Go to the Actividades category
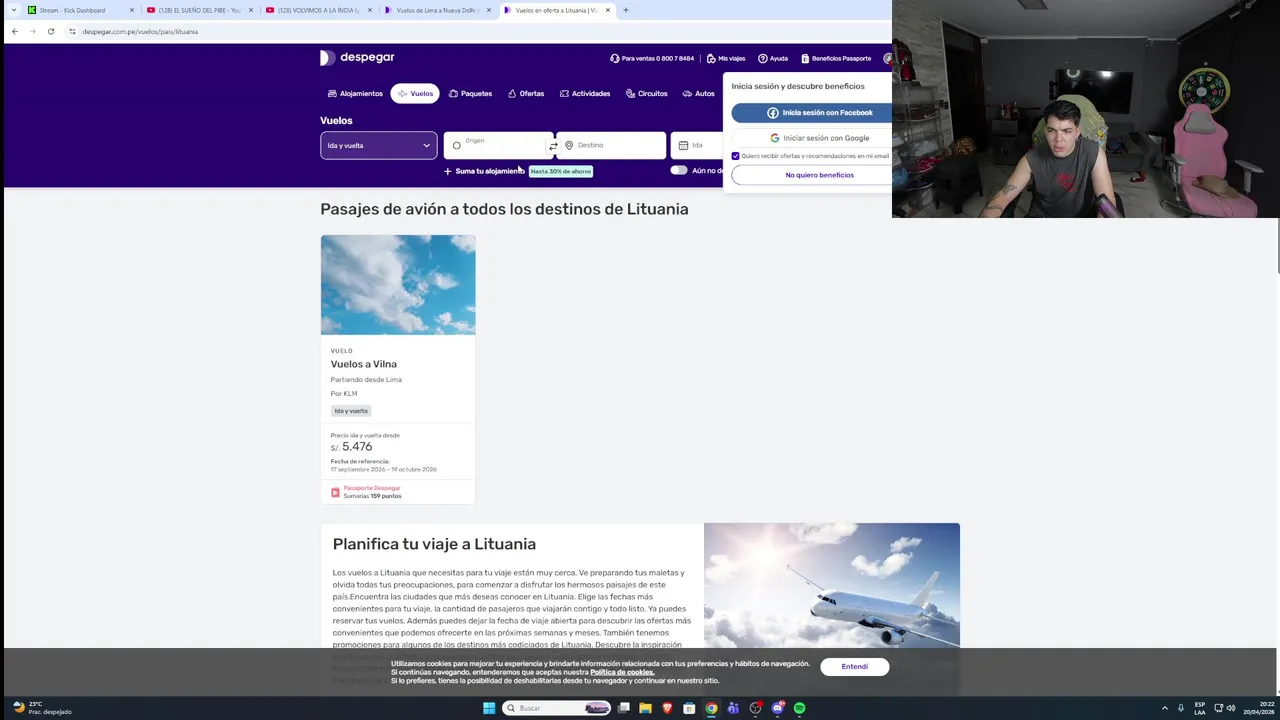 [x=585, y=93]
